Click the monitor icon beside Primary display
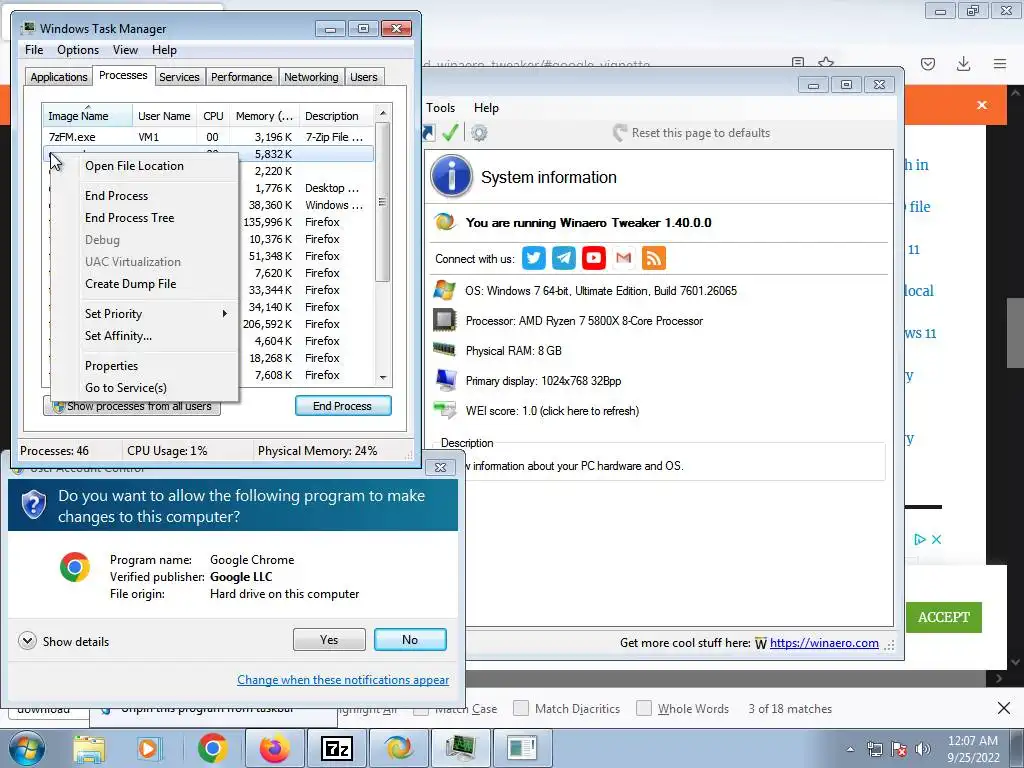The width and height of the screenshot is (1024, 768). point(446,379)
